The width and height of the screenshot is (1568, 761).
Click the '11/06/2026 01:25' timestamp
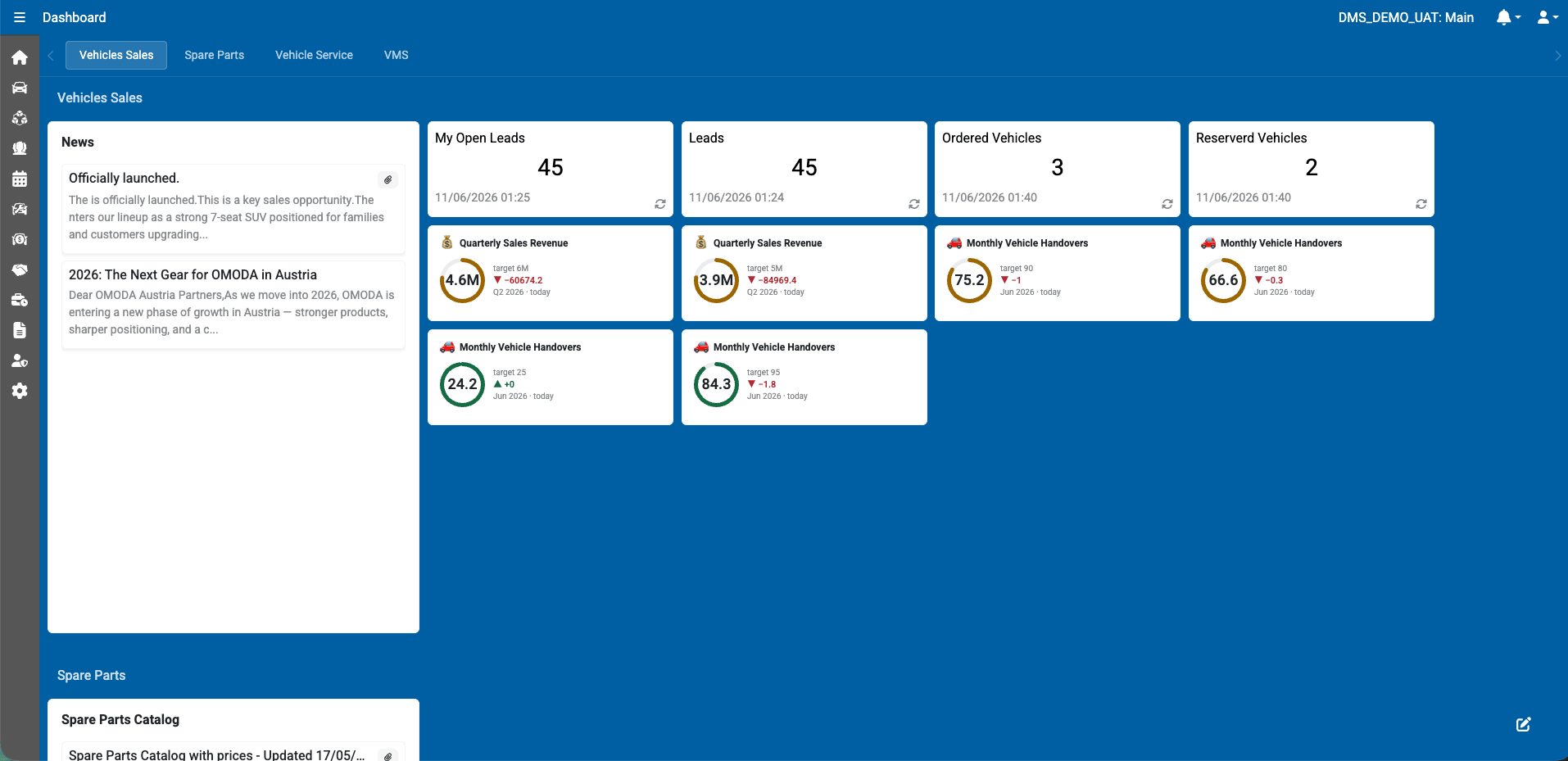483,197
